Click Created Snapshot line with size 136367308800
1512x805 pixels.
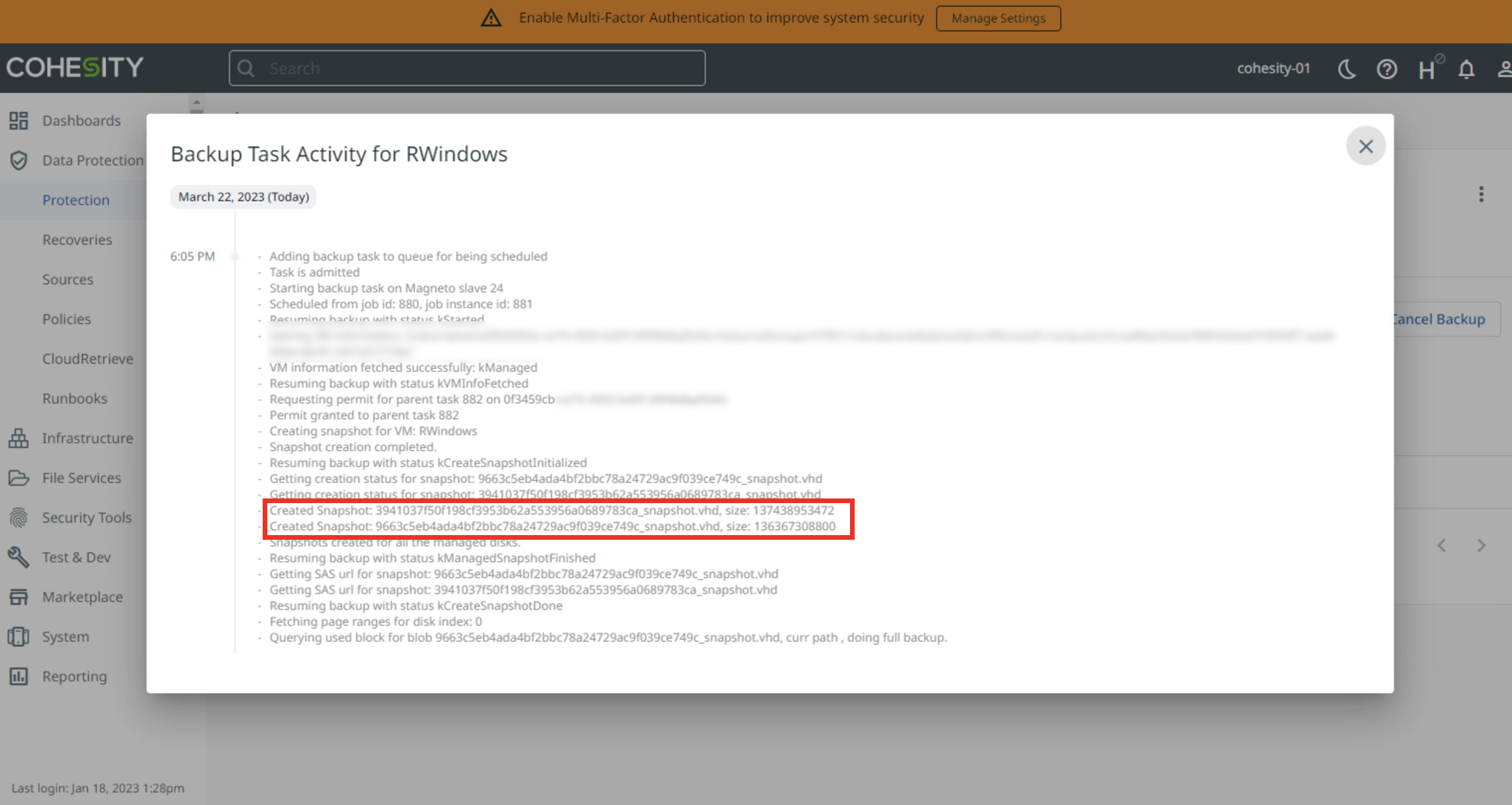coord(552,526)
